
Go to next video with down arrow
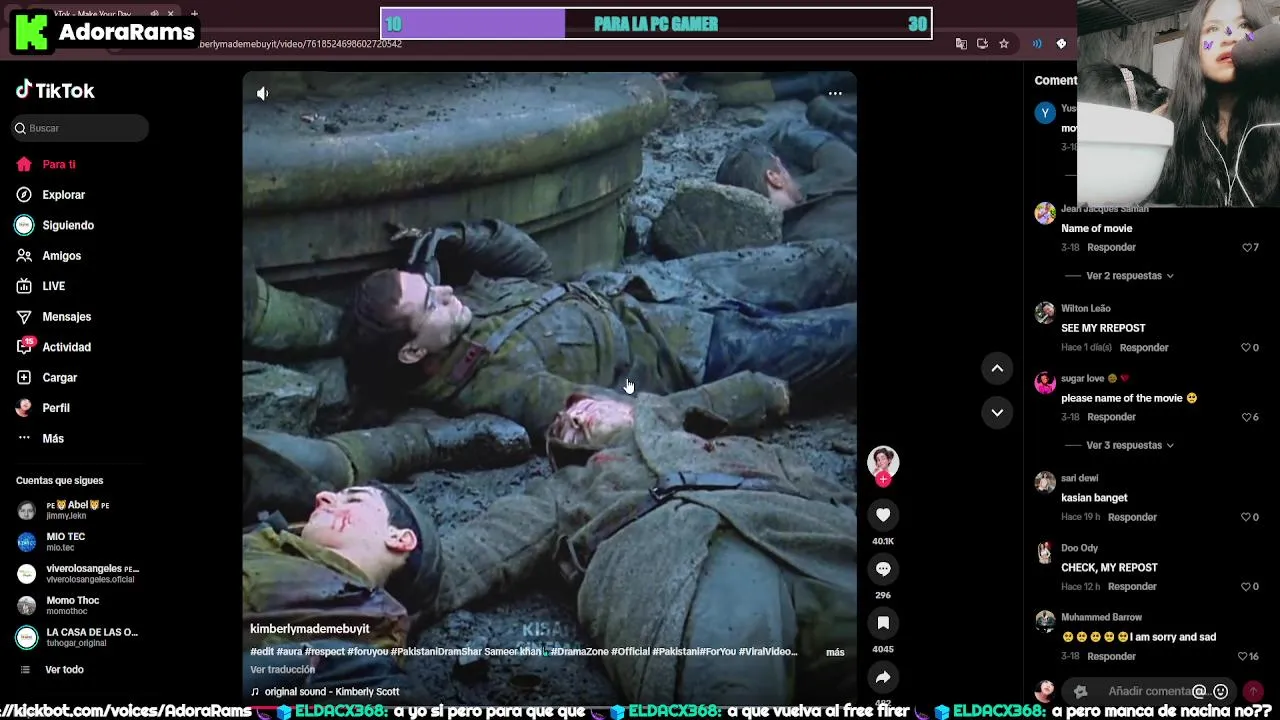point(997,412)
